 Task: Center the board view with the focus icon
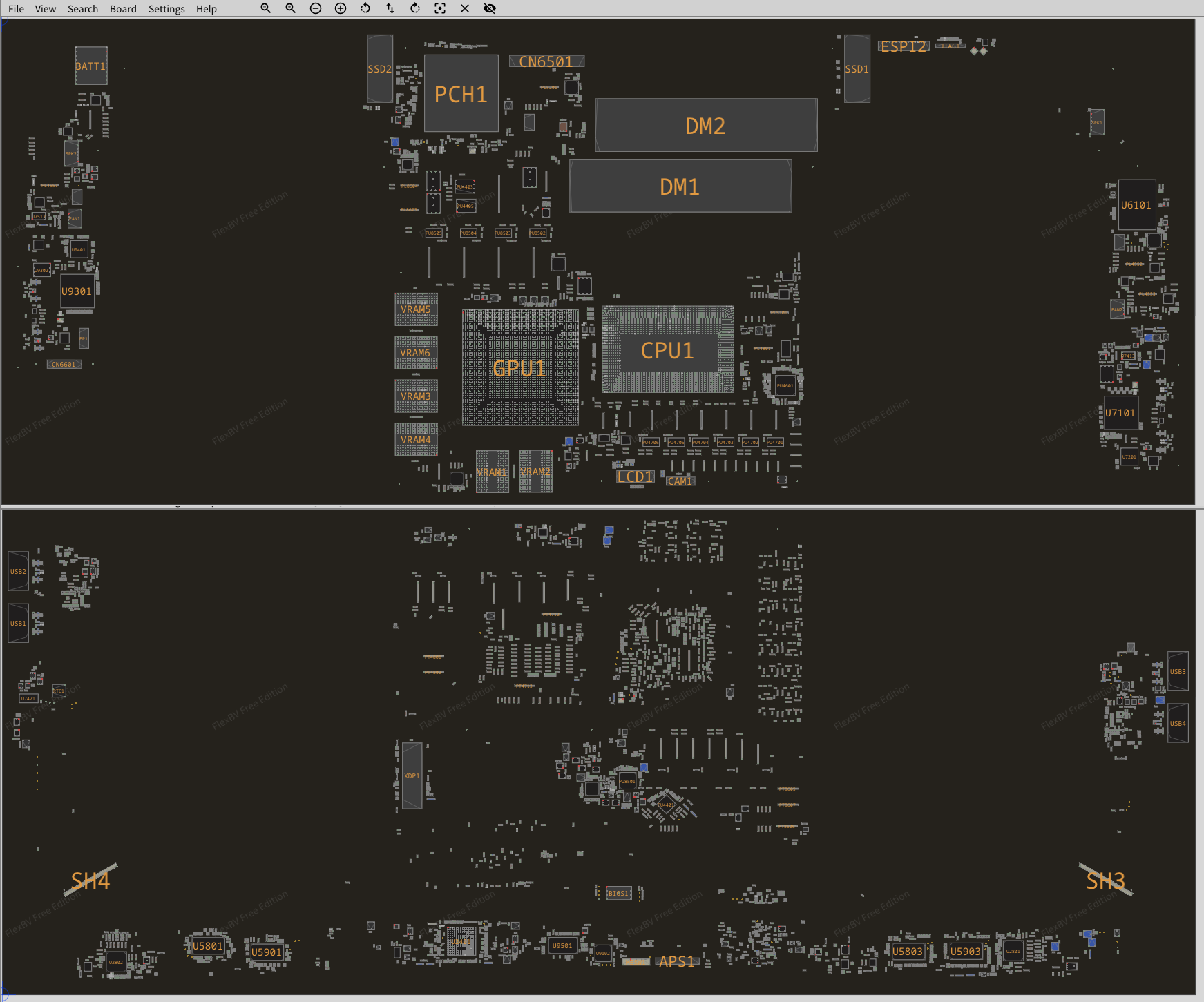(x=440, y=8)
